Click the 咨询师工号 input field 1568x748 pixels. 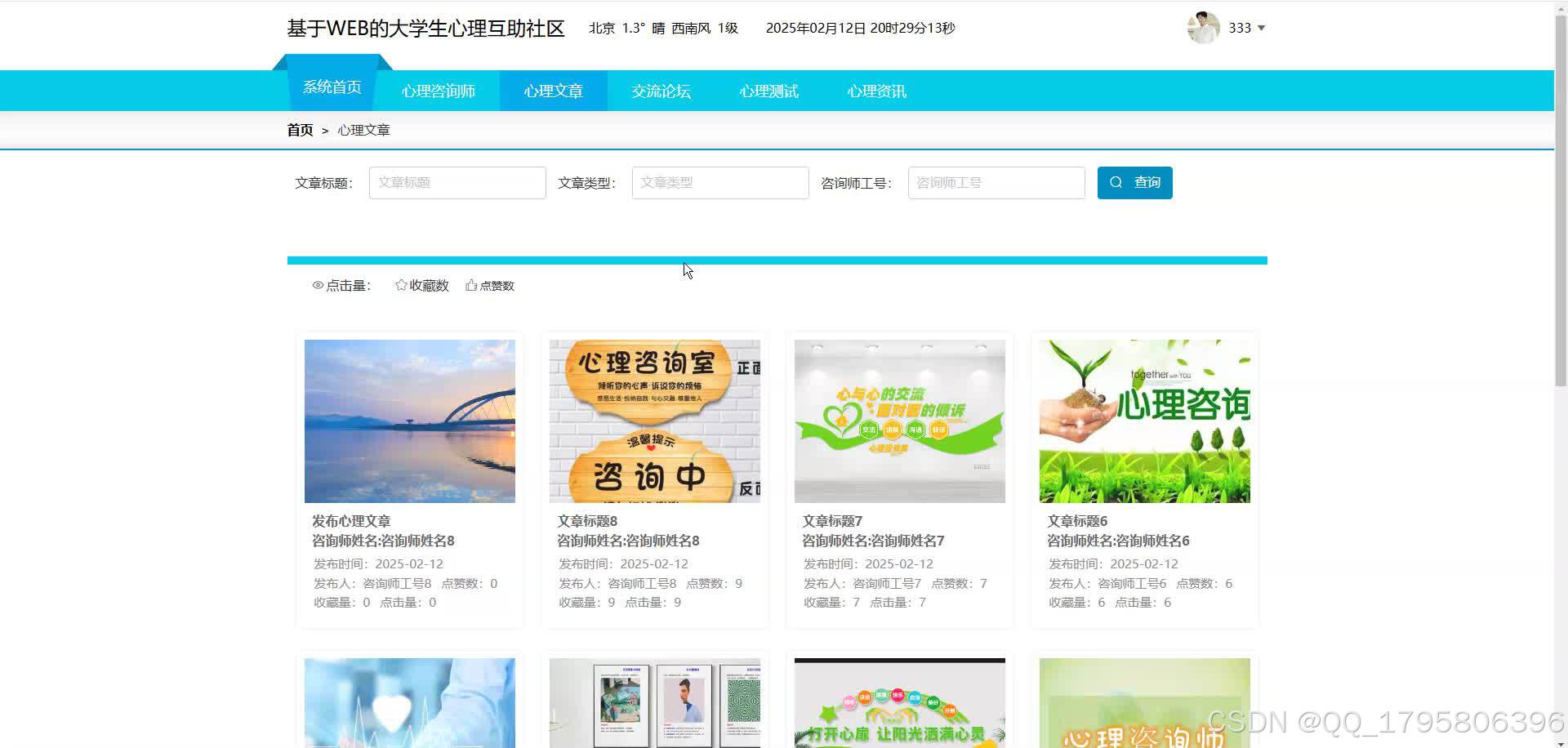[x=996, y=182]
